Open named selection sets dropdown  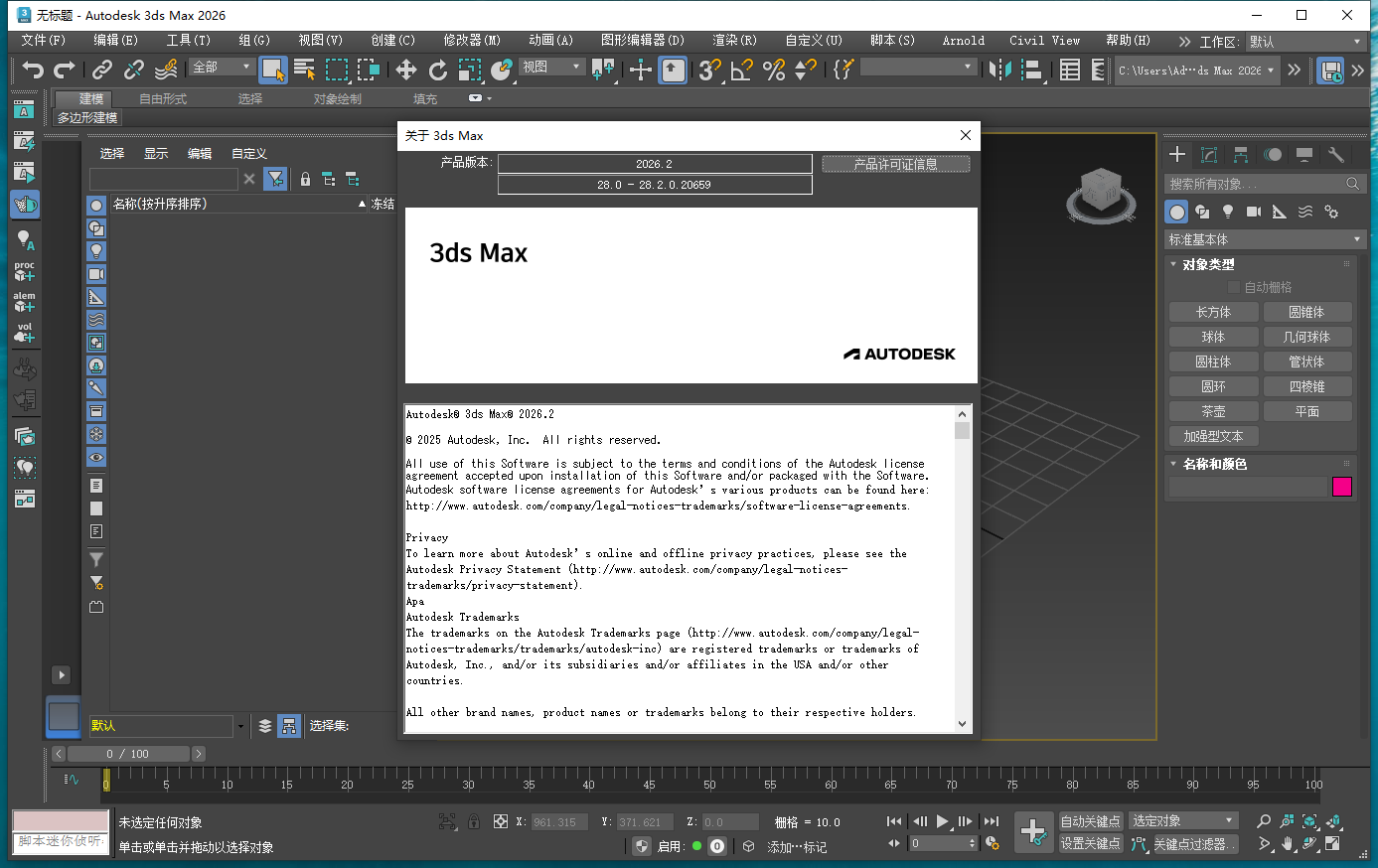tap(918, 67)
